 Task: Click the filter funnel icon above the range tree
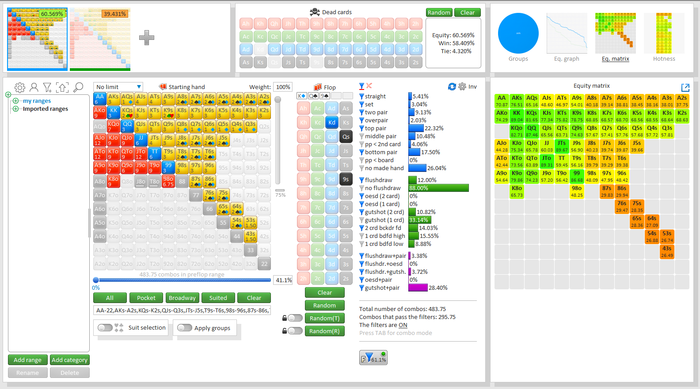pos(47,88)
